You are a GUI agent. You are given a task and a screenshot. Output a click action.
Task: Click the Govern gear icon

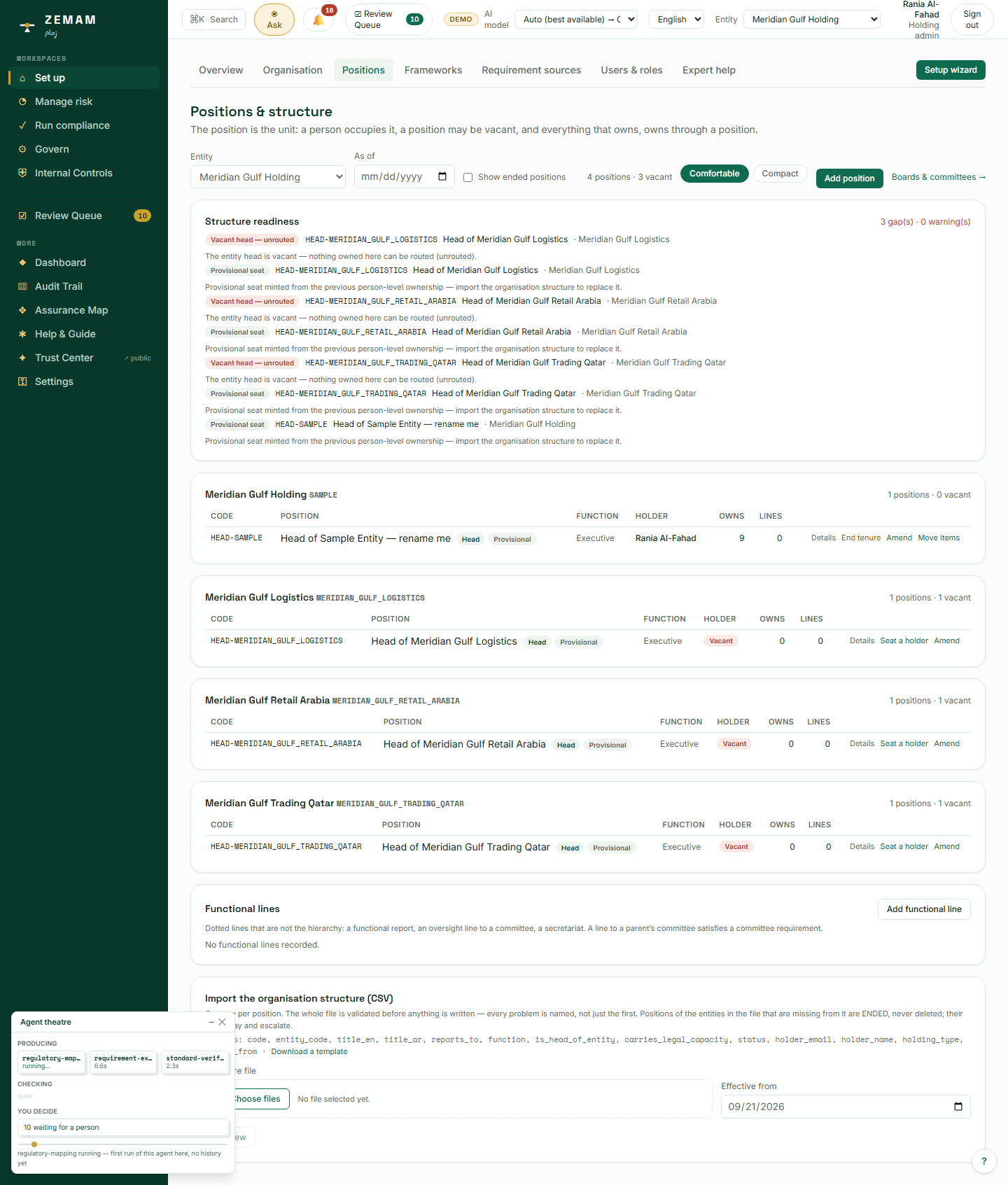click(22, 149)
